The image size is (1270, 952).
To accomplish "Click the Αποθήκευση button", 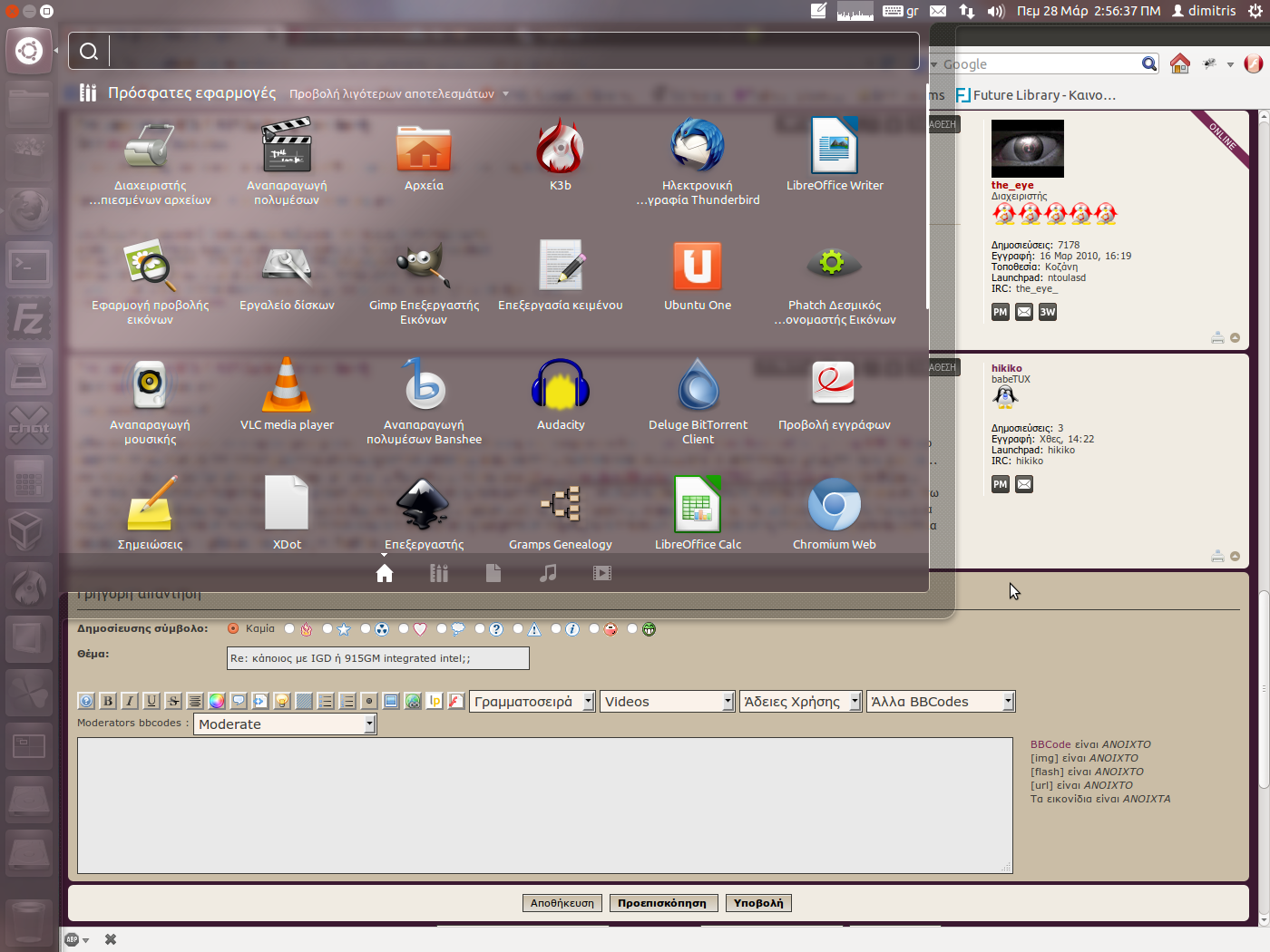I will click(x=562, y=903).
